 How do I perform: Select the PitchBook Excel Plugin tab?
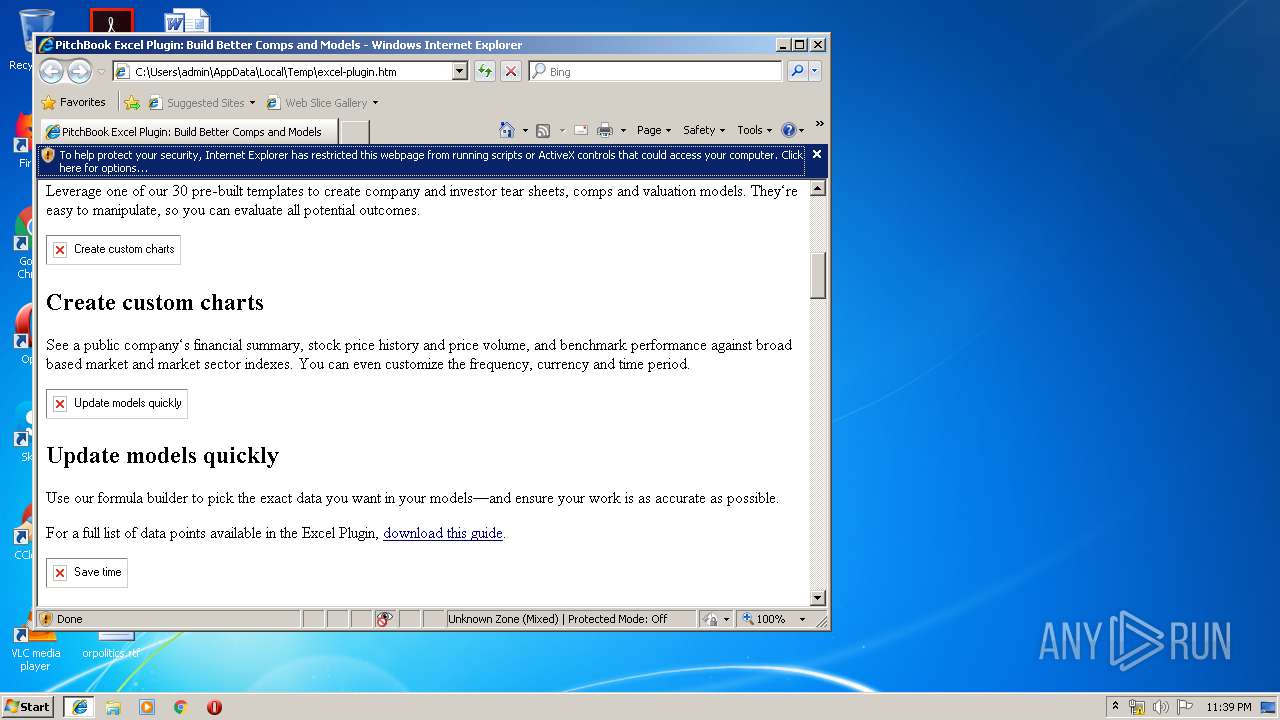click(189, 132)
